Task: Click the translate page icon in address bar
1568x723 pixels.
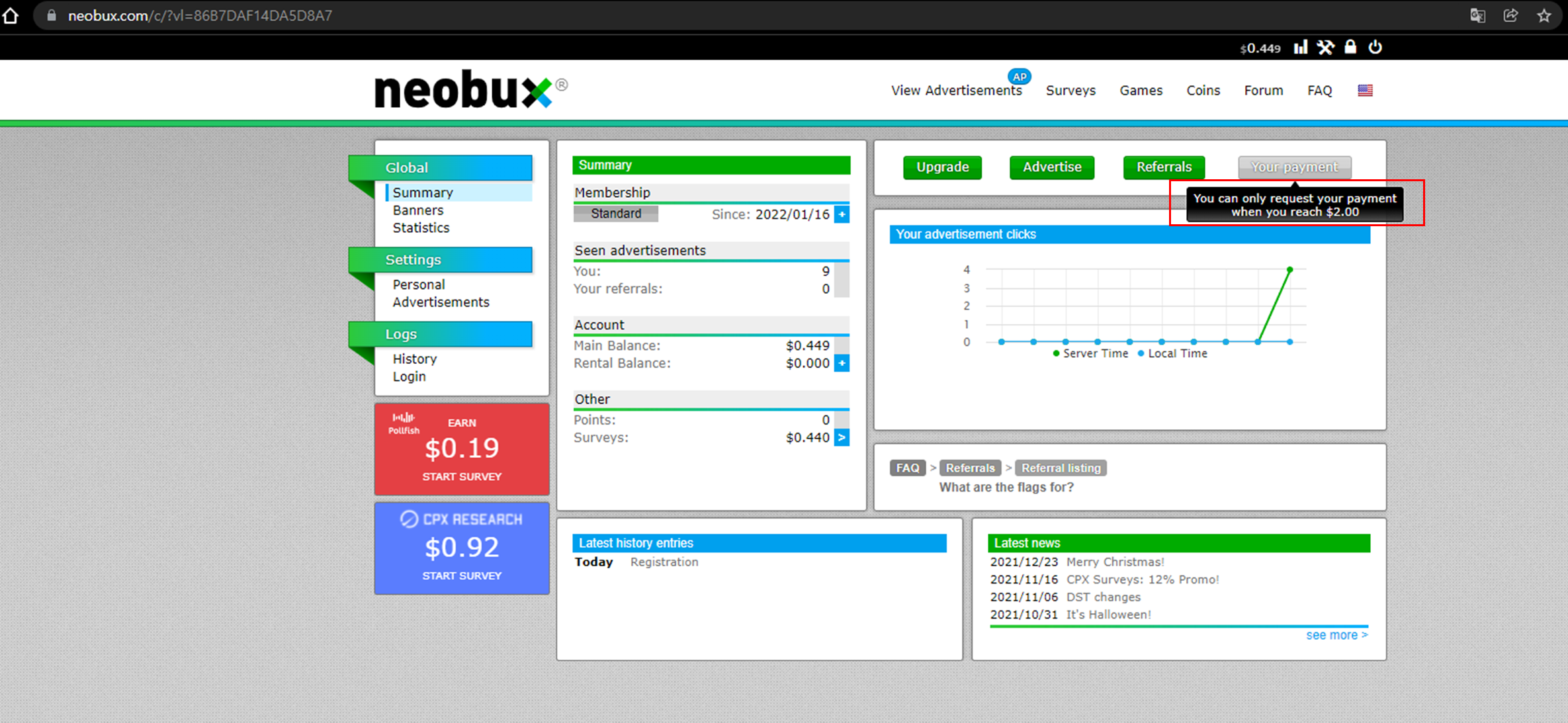Action: [x=1477, y=15]
